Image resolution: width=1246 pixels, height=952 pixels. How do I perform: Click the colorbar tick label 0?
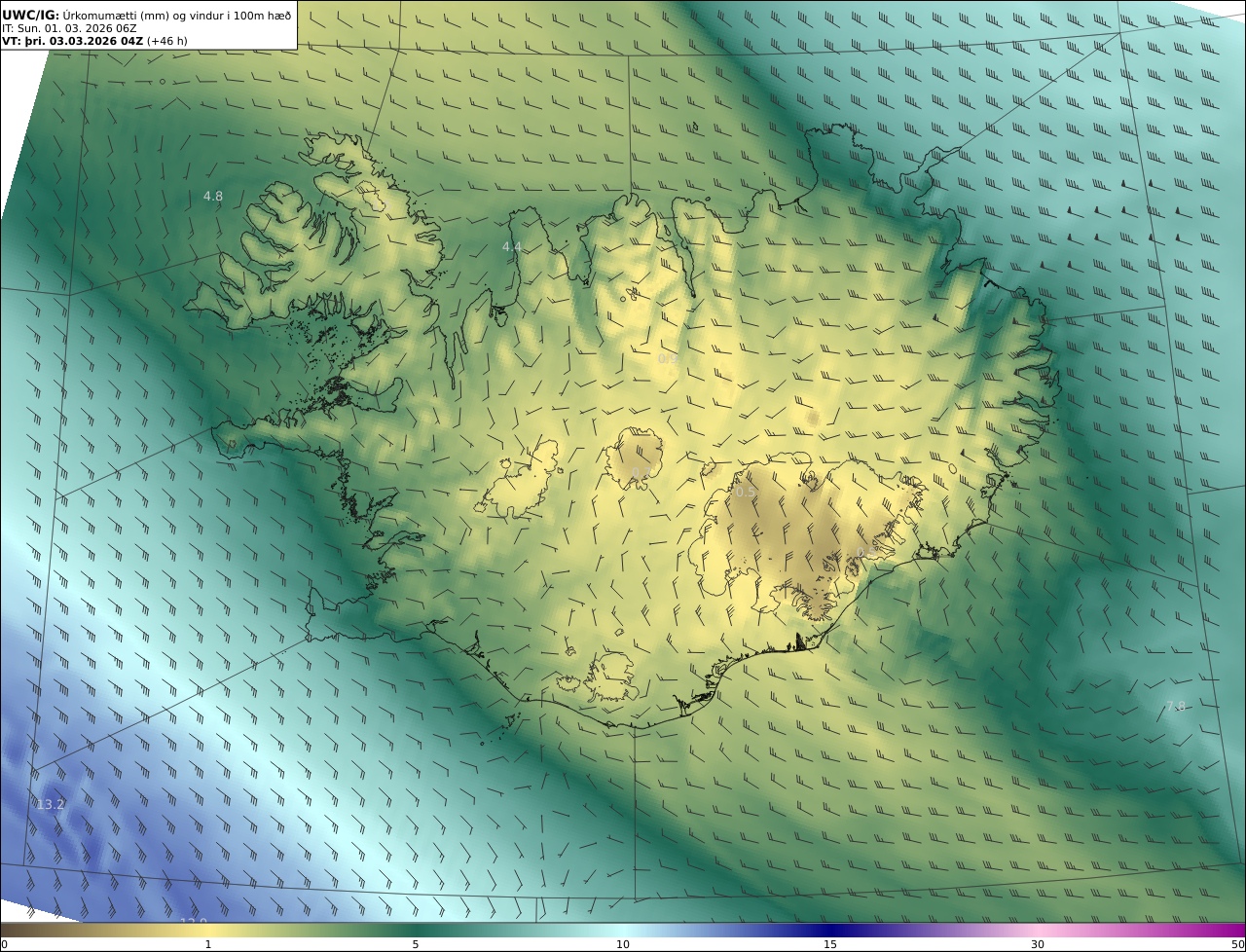pos(4,944)
